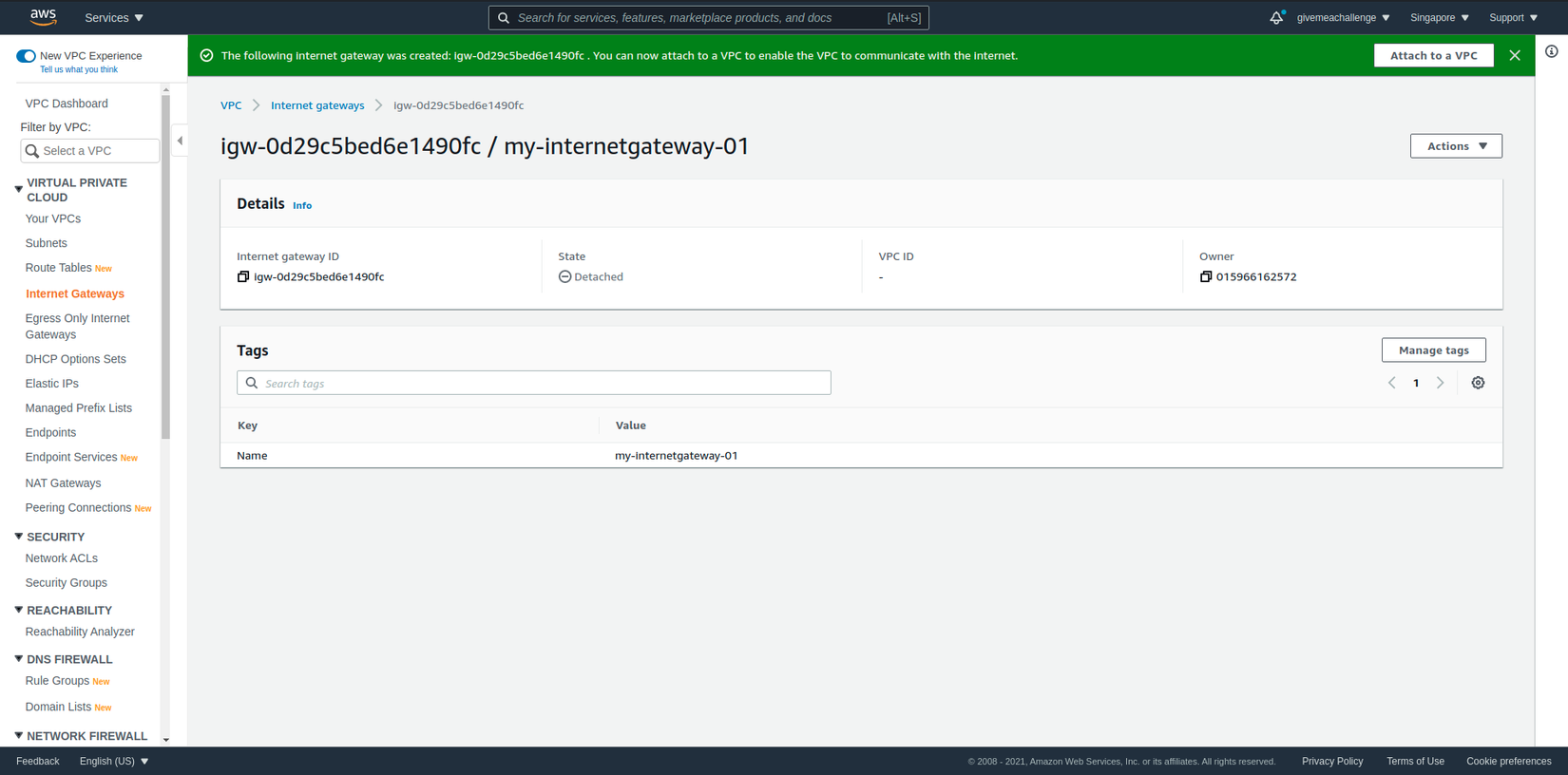Open Egress Only Internet Gateways
This screenshot has width=1568, height=775.
click(x=78, y=326)
